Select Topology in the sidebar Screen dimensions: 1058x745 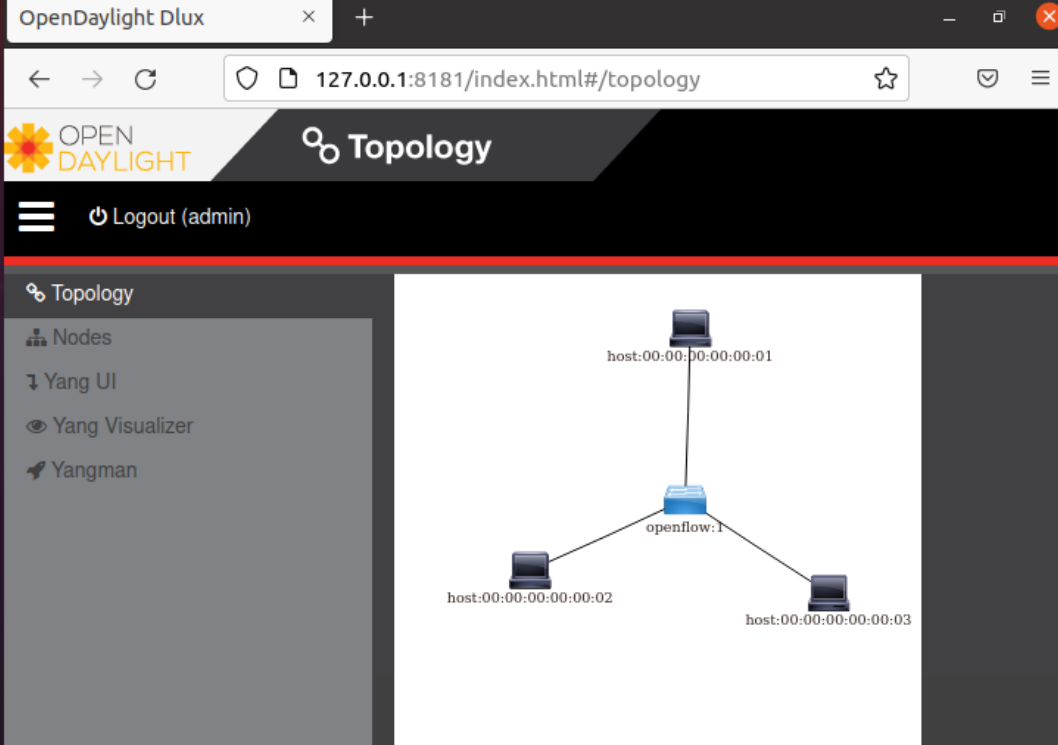pos(188,294)
